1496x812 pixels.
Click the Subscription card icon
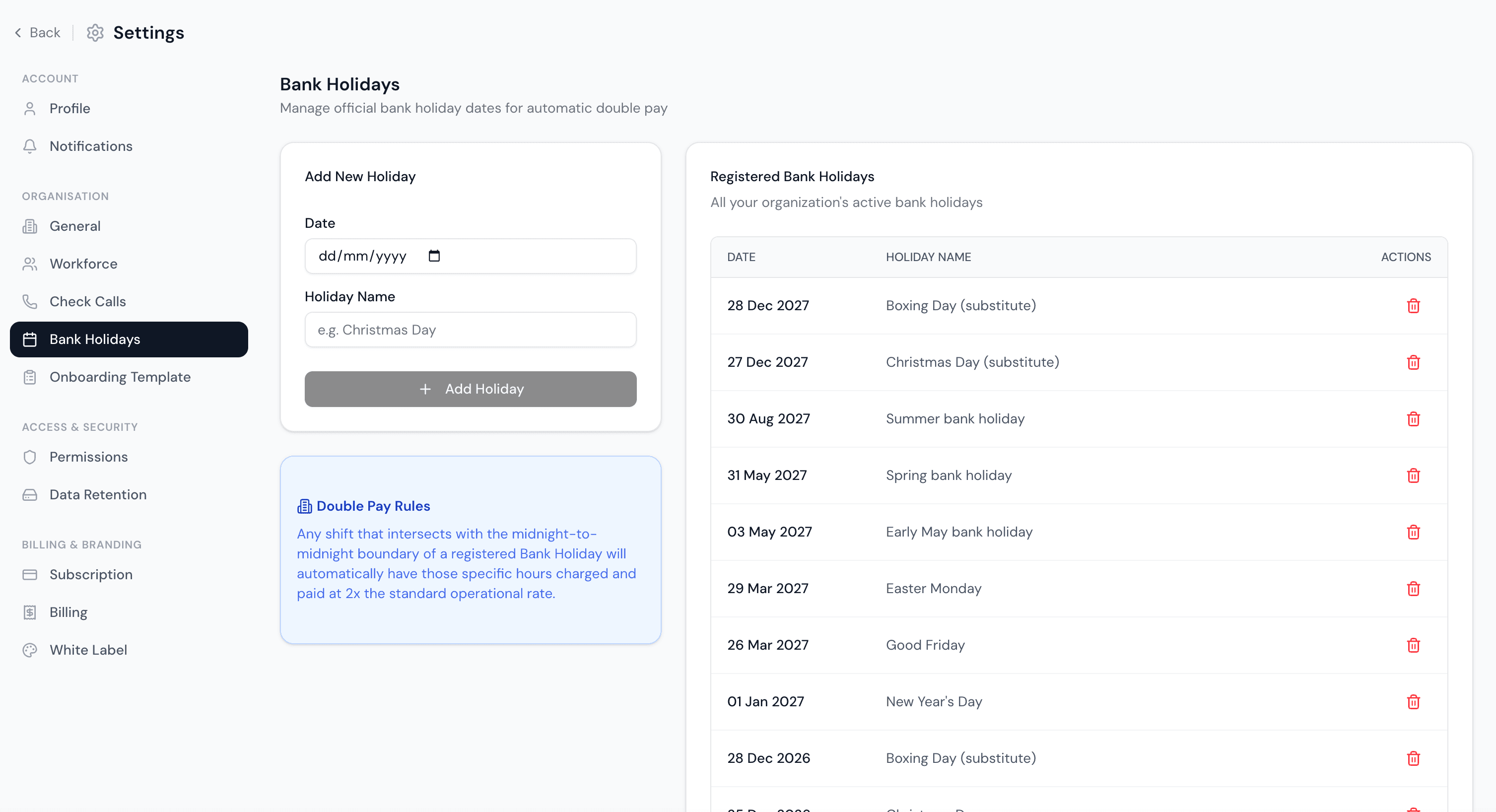30,574
